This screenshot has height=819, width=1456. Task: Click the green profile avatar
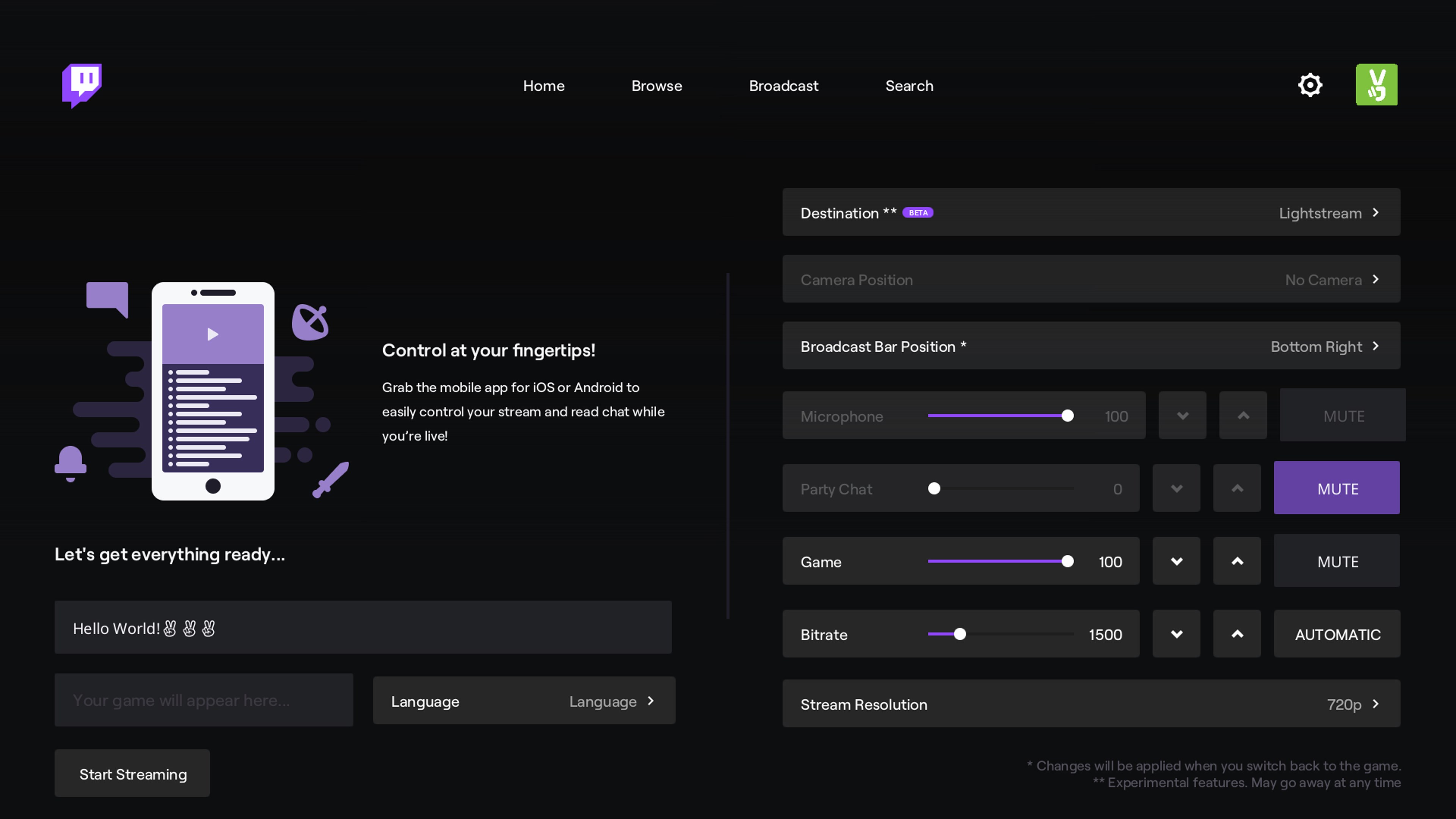(1377, 85)
